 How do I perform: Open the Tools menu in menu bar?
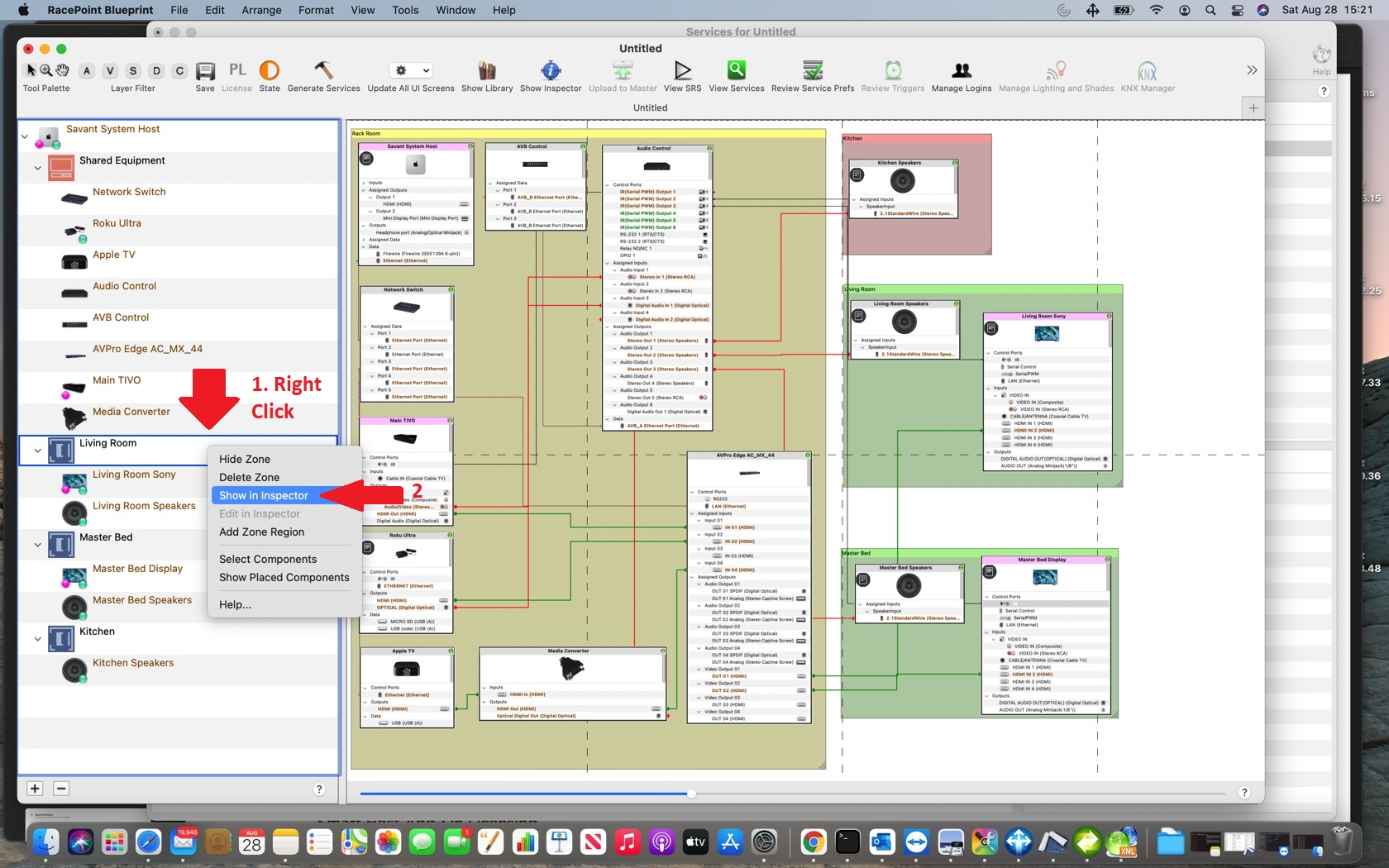click(405, 10)
